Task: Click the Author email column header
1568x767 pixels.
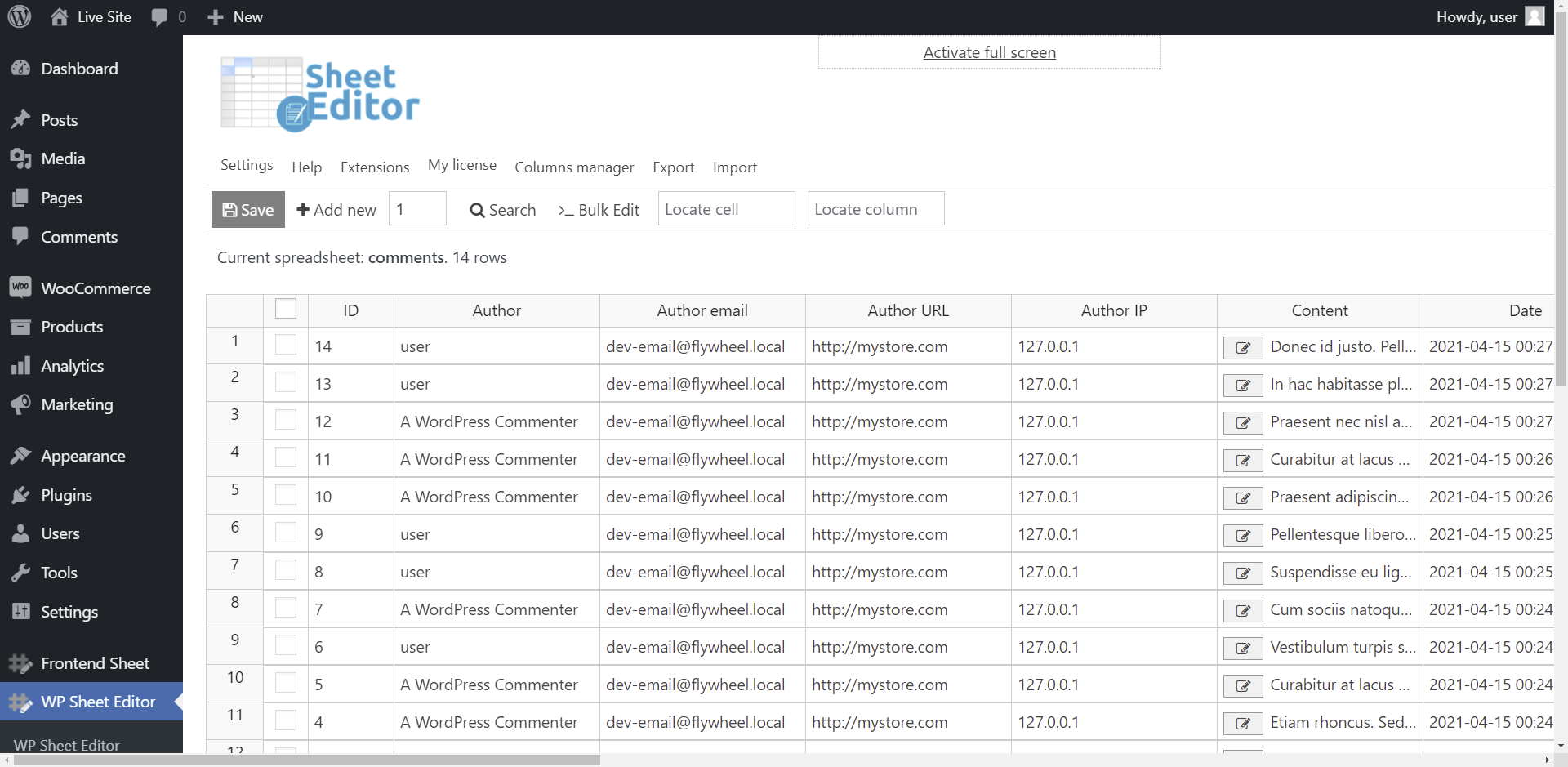Action: pyautogui.click(x=702, y=310)
